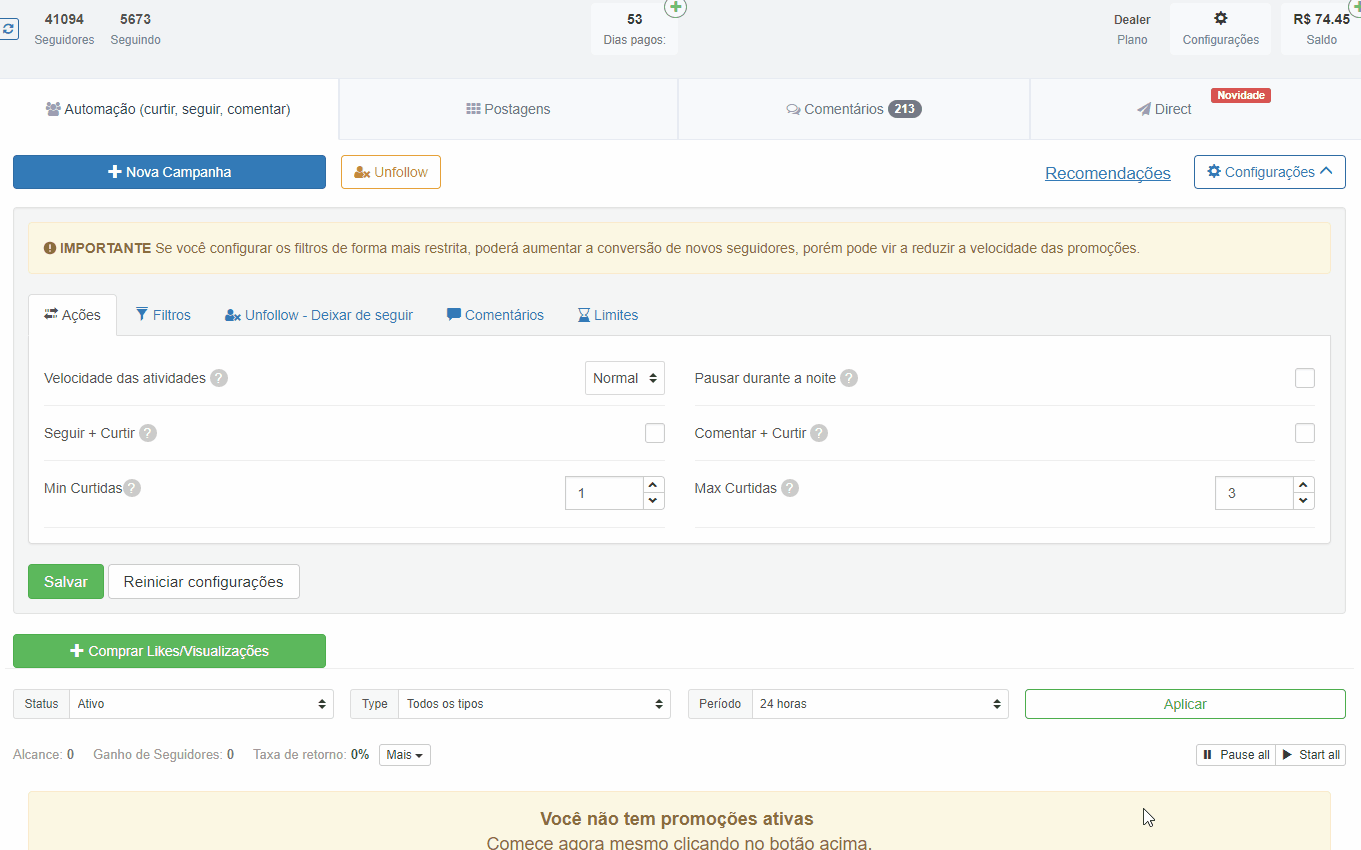Click the Max Curtidas number field
This screenshot has width=1361, height=850.
pos(1254,493)
